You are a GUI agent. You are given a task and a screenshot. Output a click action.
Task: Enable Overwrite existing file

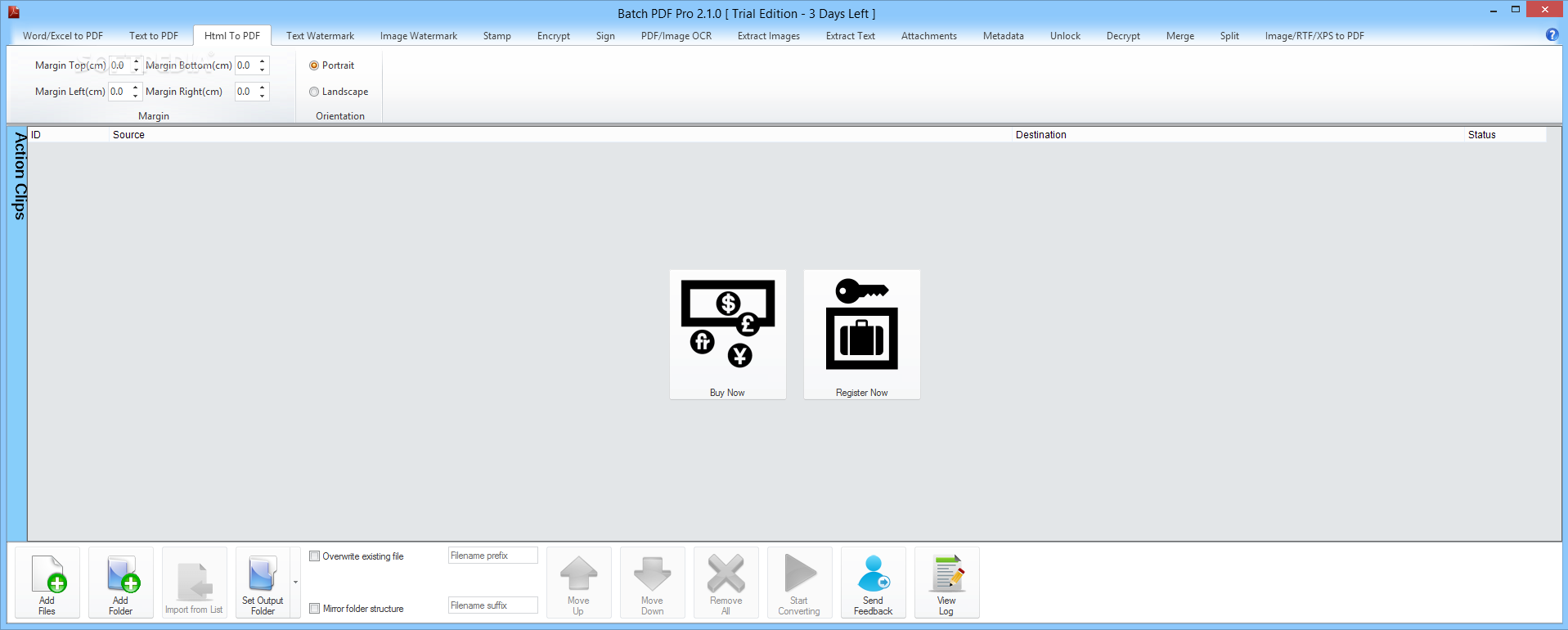coord(314,556)
